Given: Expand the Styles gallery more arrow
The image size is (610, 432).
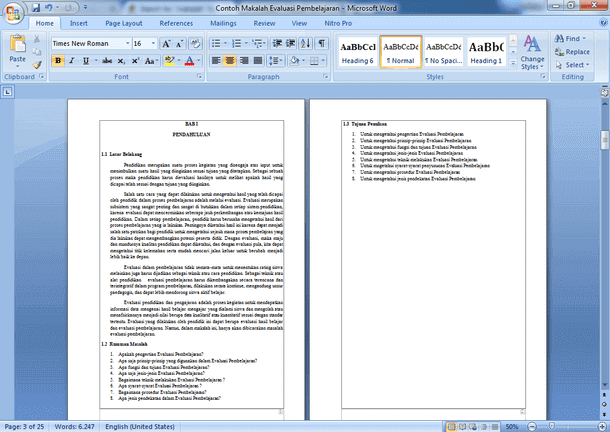Looking at the screenshot, I should pos(513,63).
